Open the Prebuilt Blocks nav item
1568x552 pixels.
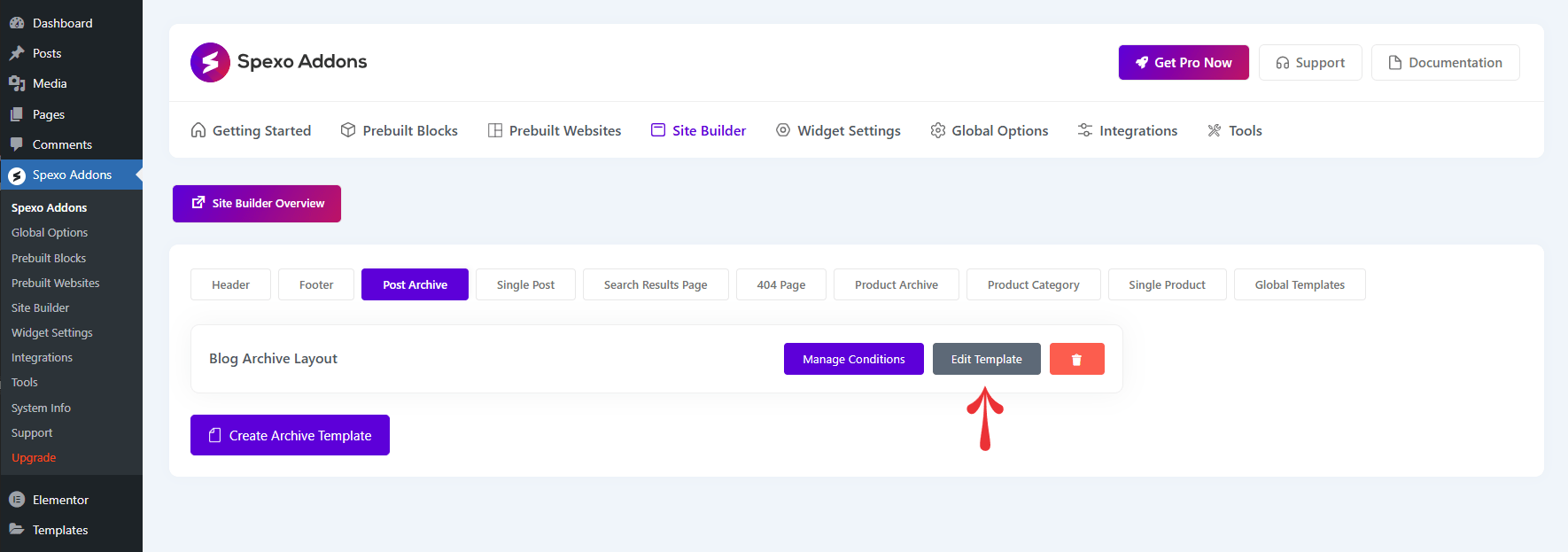(399, 130)
